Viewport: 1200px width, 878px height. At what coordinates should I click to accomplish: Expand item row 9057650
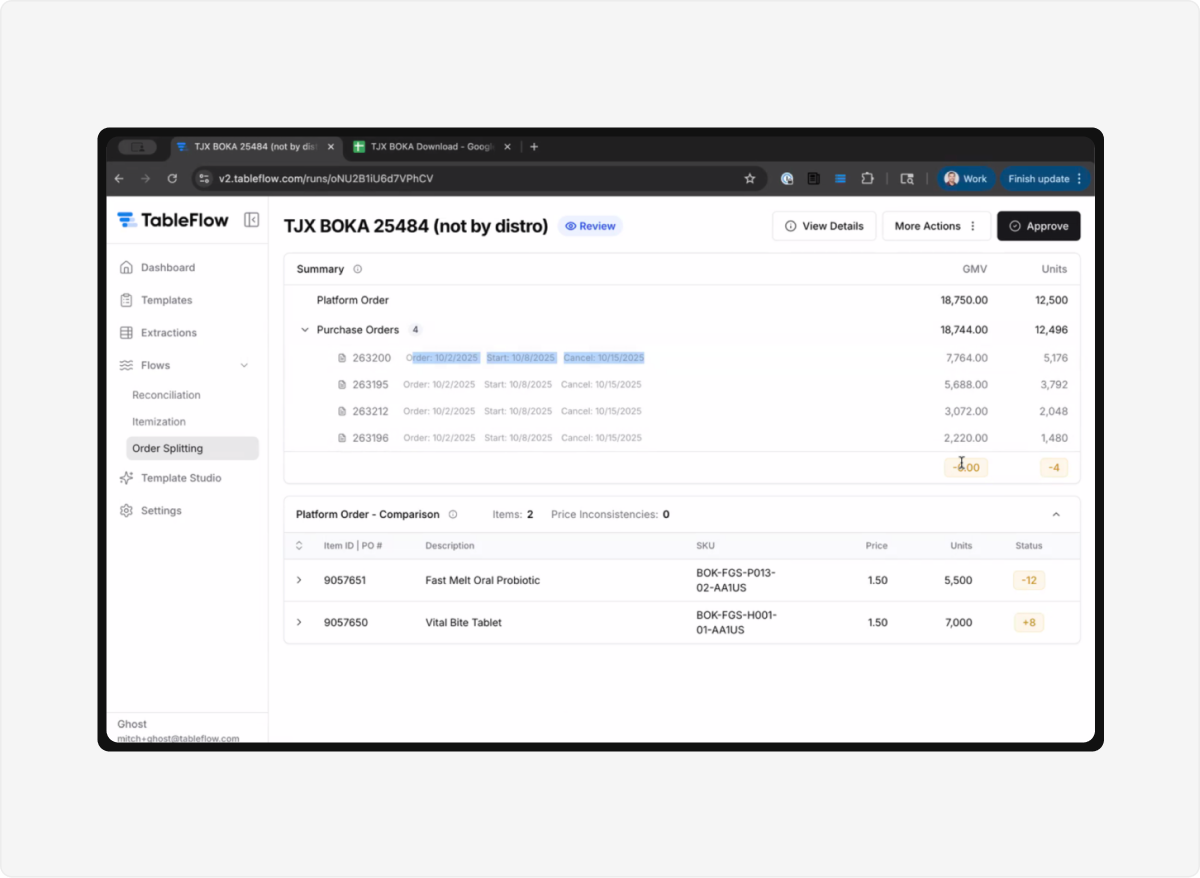[299, 622]
